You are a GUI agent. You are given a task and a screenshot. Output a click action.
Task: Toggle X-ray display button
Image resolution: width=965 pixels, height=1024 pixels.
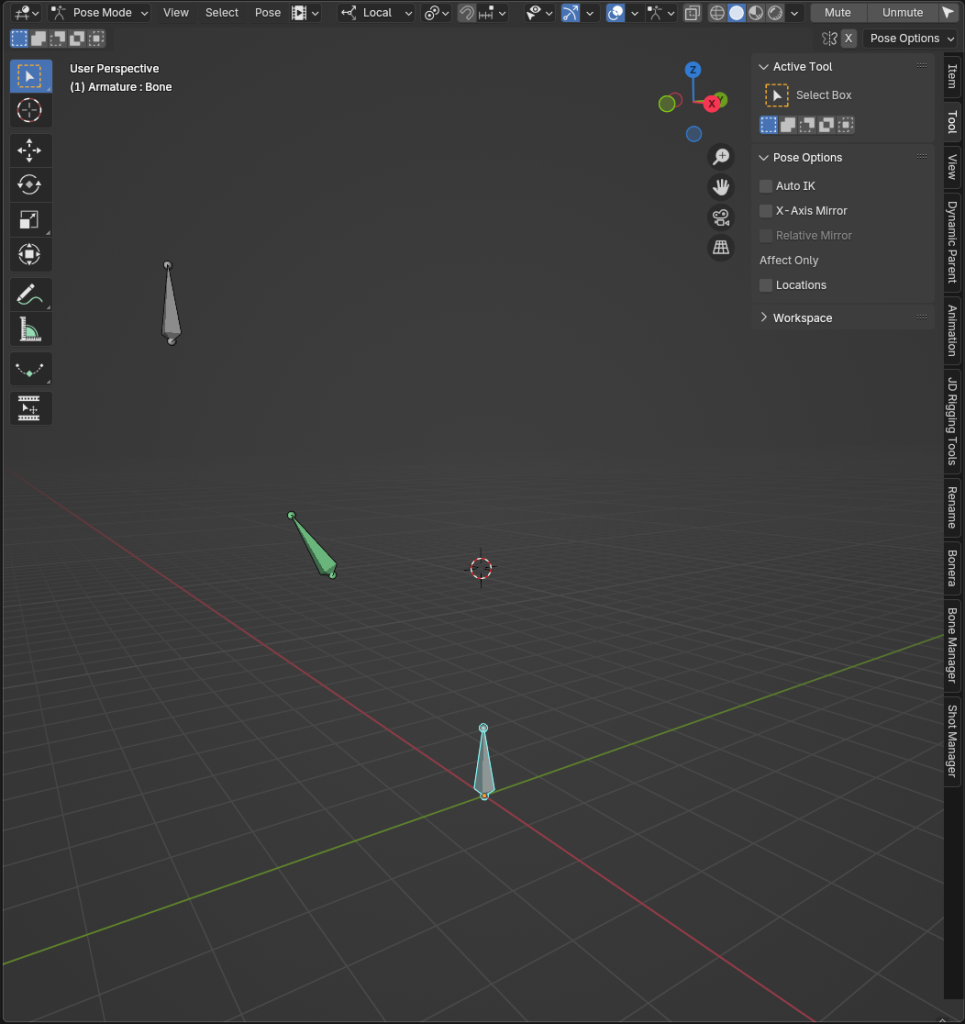click(x=692, y=12)
